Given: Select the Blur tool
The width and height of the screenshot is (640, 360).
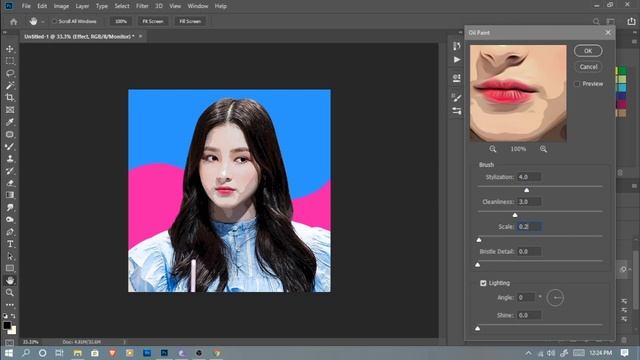Looking at the screenshot, I should pyautogui.click(x=10, y=207).
